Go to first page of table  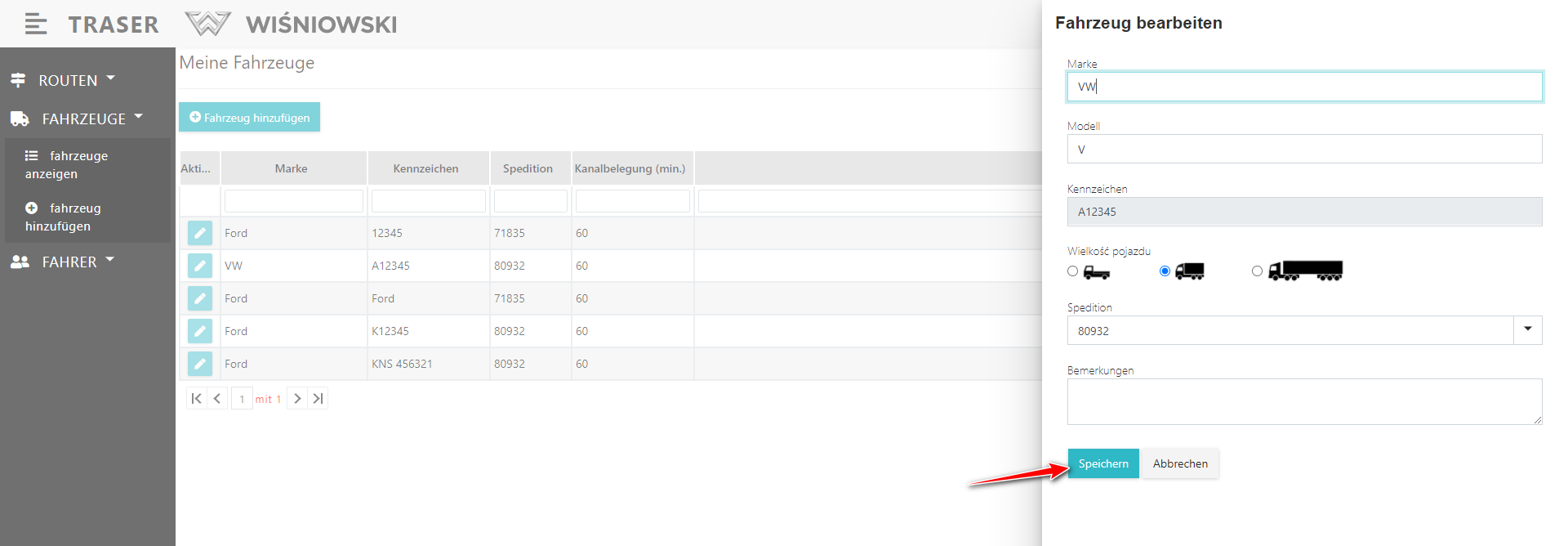(x=196, y=399)
